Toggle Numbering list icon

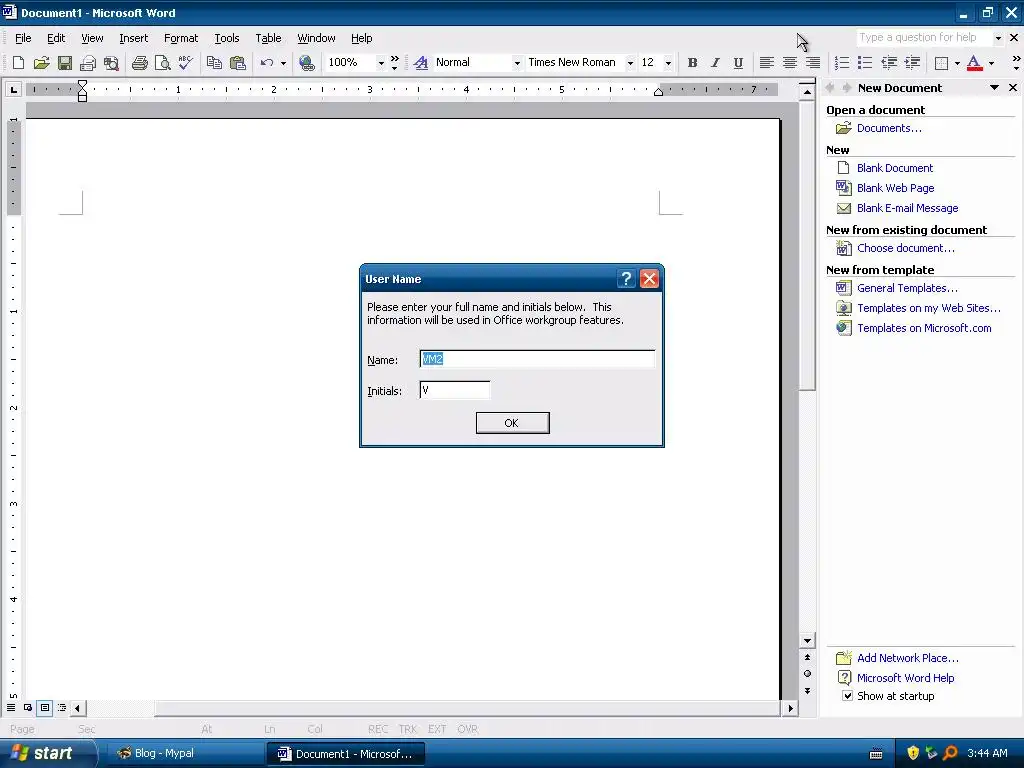click(x=842, y=63)
